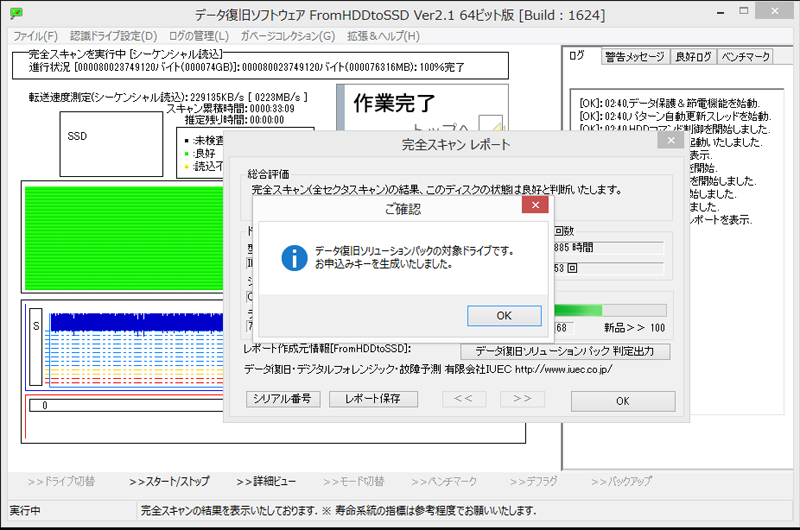Image resolution: width=800 pixels, height=530 pixels.
Task: Click スキャン累積時間: 0000:33:09 text
Action: tap(230, 108)
